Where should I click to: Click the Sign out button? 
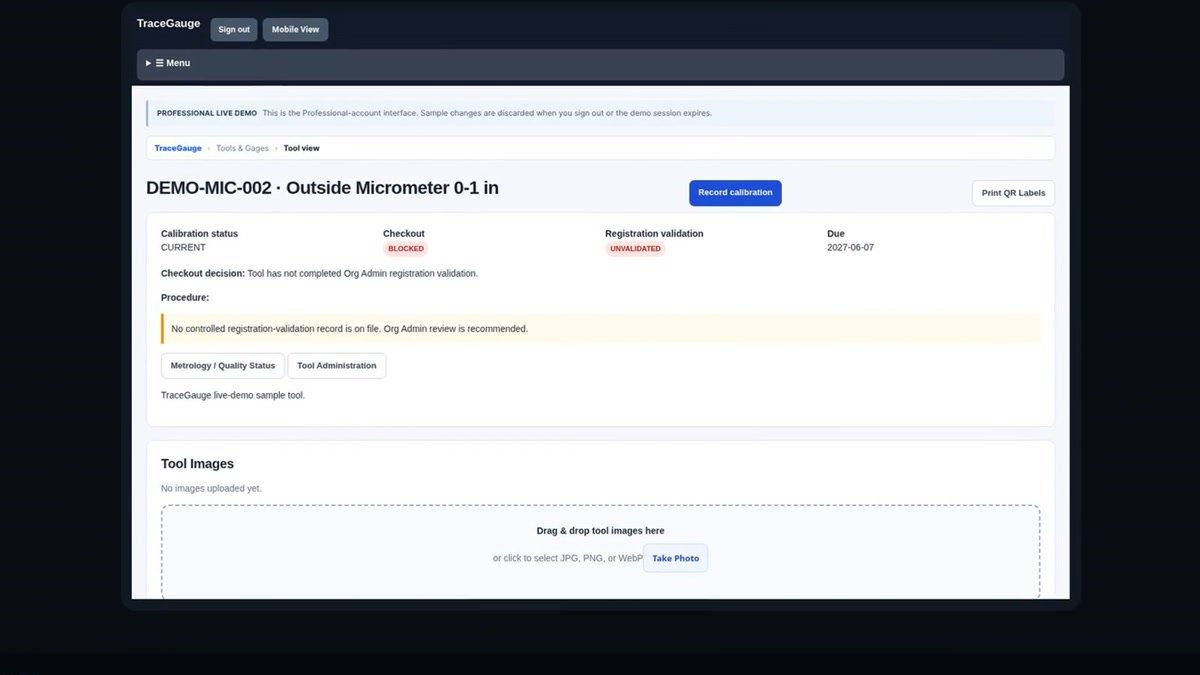point(234,29)
